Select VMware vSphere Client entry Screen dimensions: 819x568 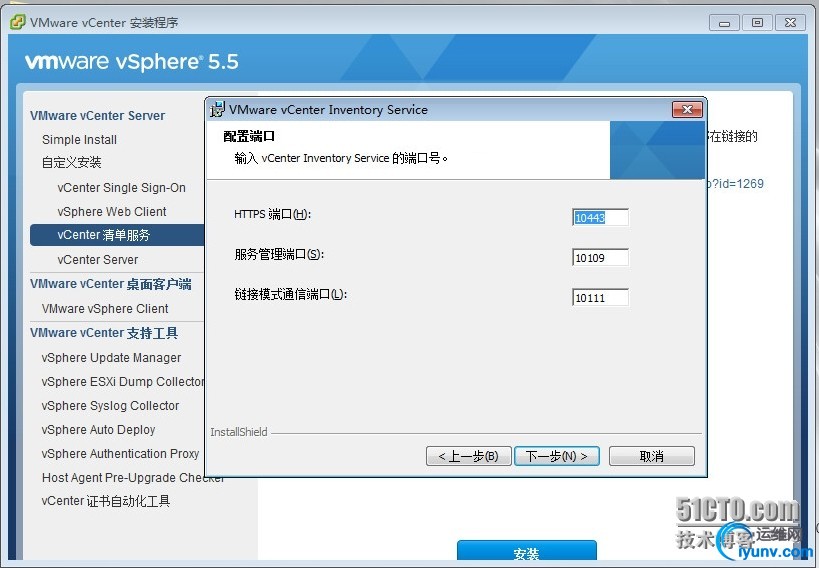click(105, 309)
